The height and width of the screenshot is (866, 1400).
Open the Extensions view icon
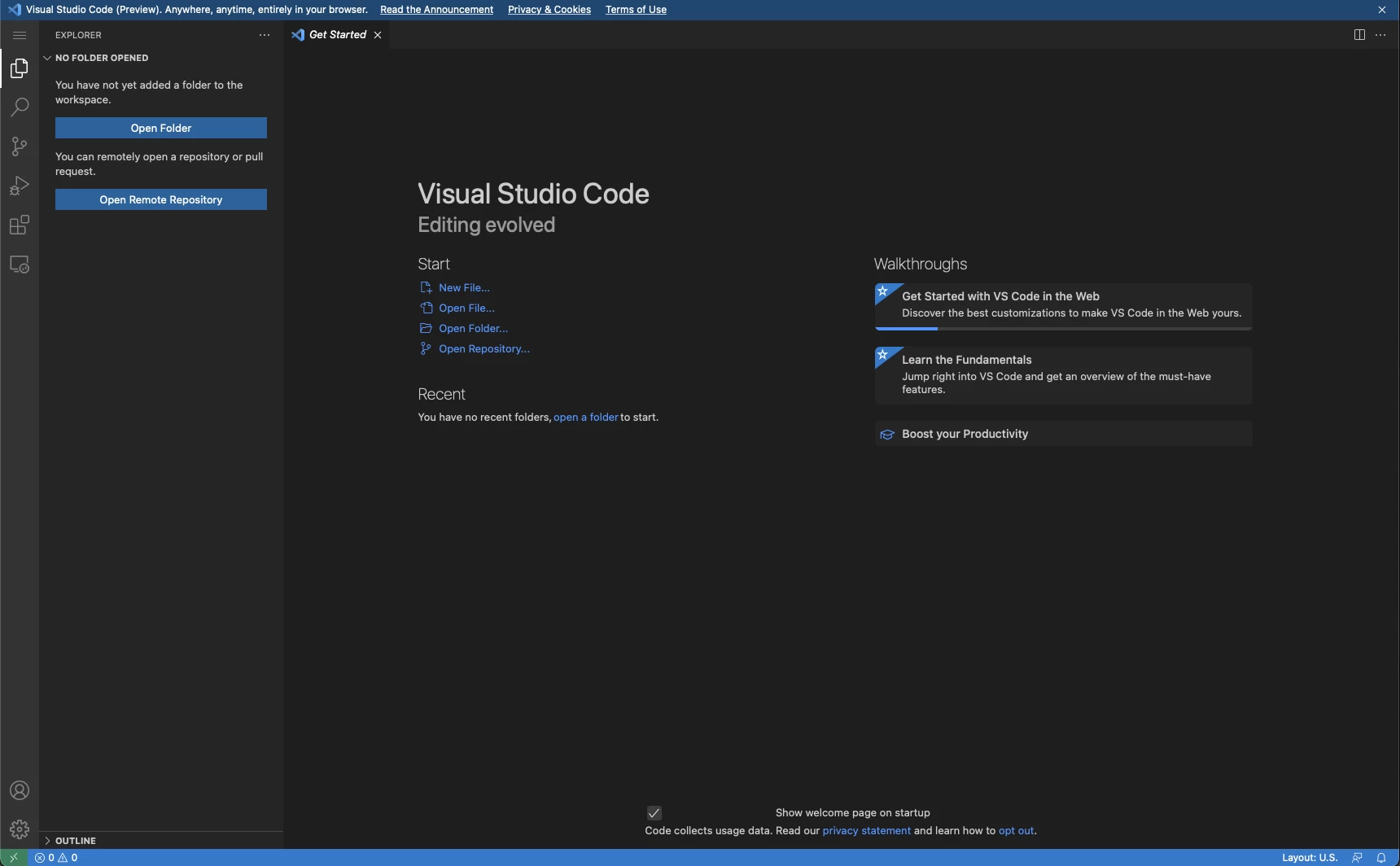click(20, 225)
